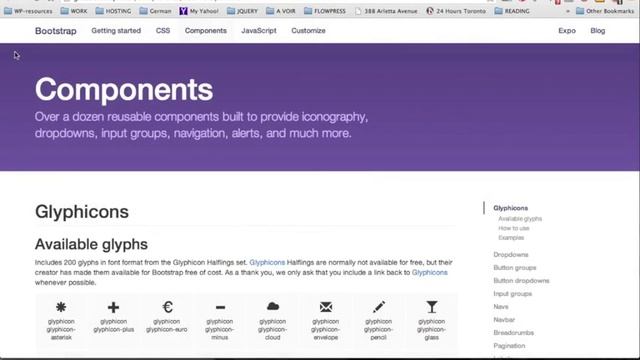640x360 pixels.
Task: Open the Blog link
Action: tap(598, 31)
